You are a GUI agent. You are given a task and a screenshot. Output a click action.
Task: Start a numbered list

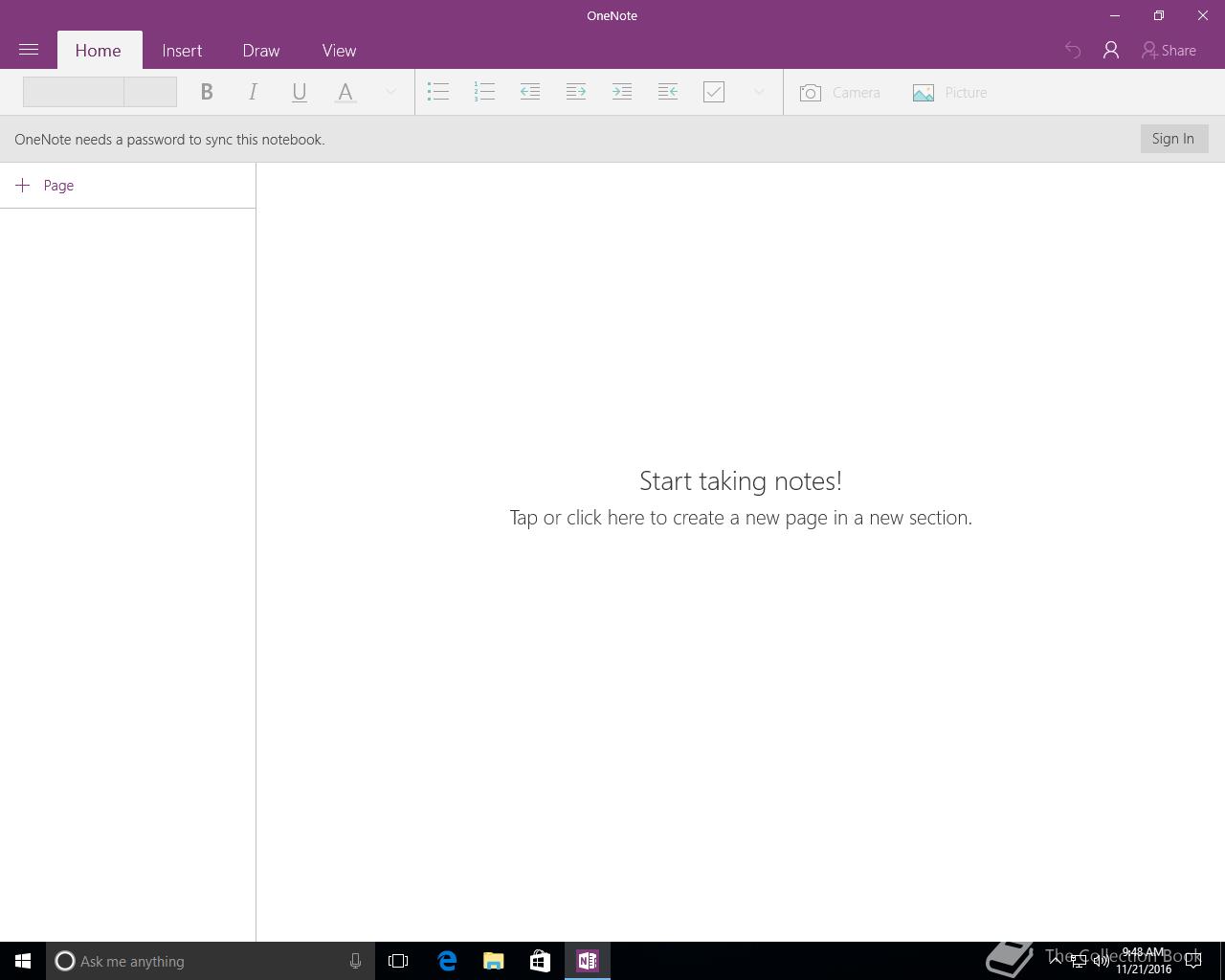point(484,92)
